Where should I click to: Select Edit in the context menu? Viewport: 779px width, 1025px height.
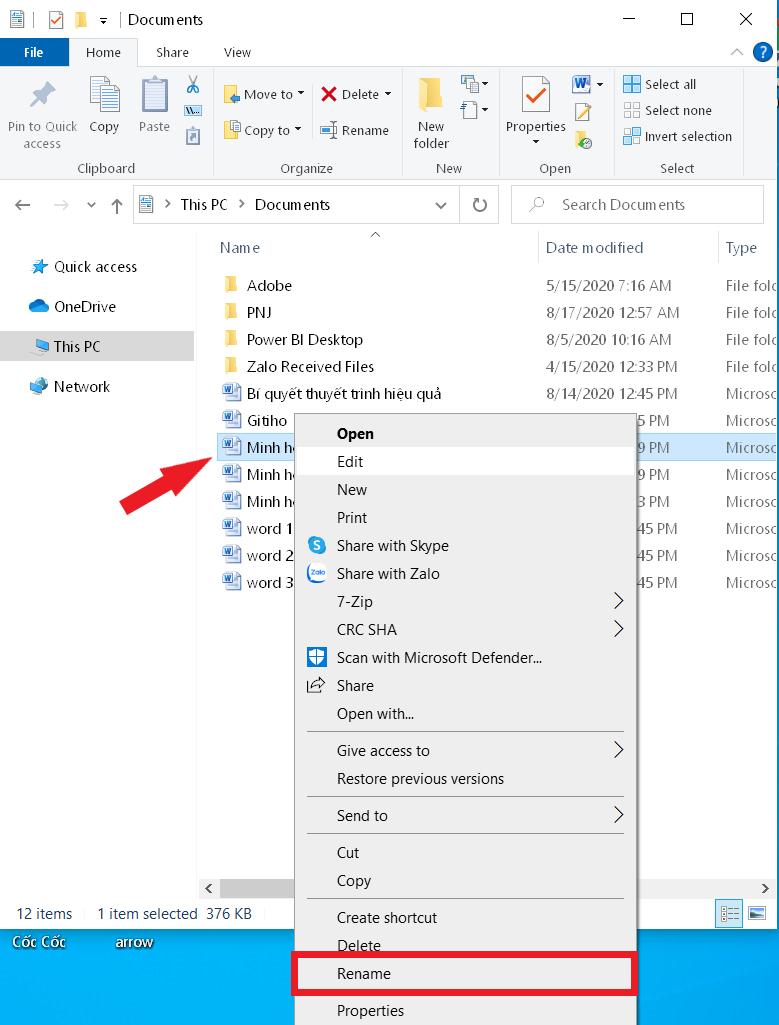click(x=465, y=462)
